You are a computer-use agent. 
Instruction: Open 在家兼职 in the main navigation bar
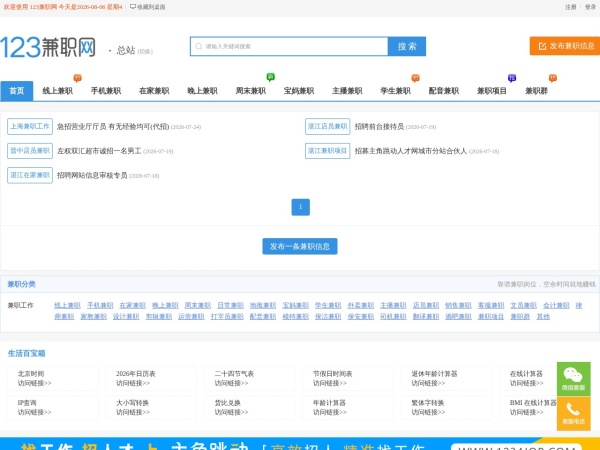pos(154,91)
